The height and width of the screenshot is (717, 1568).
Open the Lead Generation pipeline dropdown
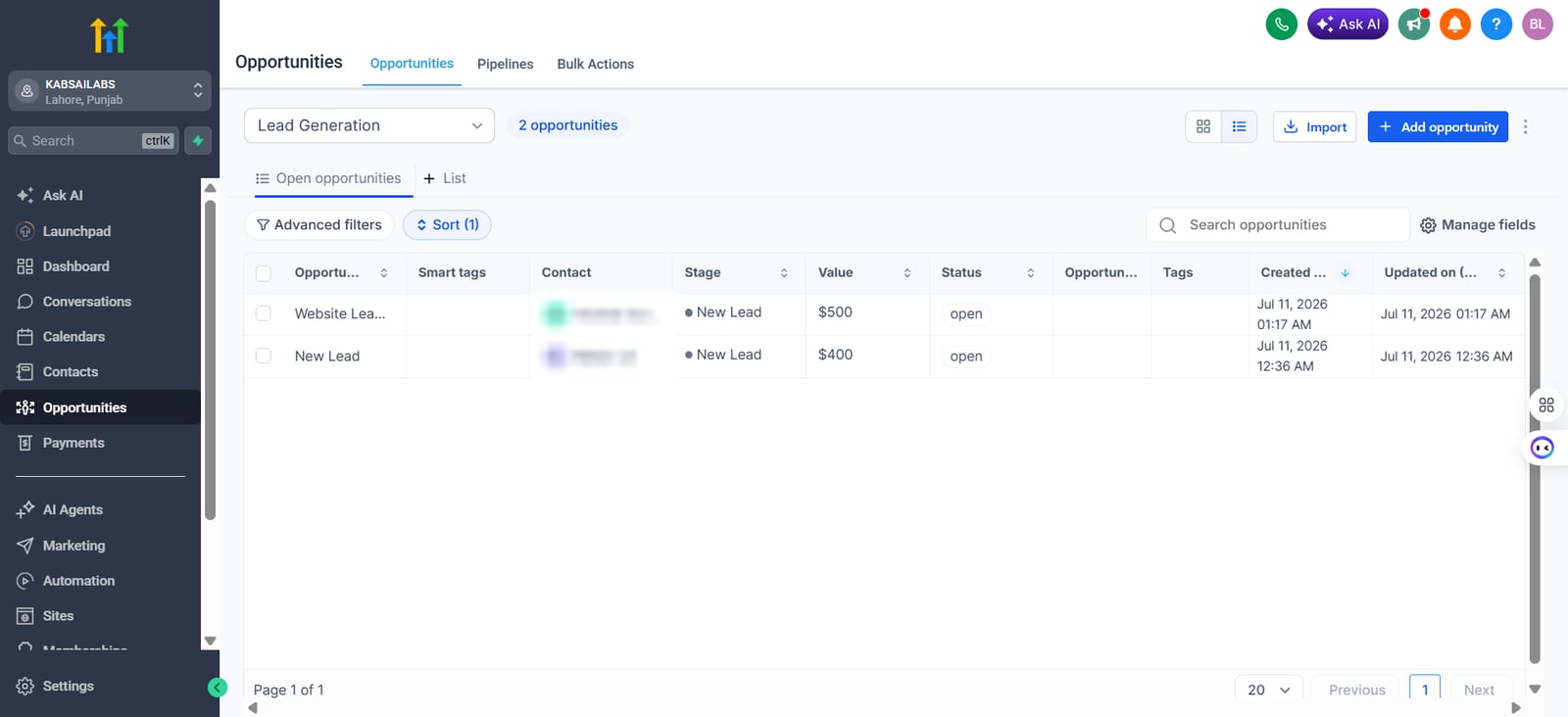pyautogui.click(x=369, y=125)
